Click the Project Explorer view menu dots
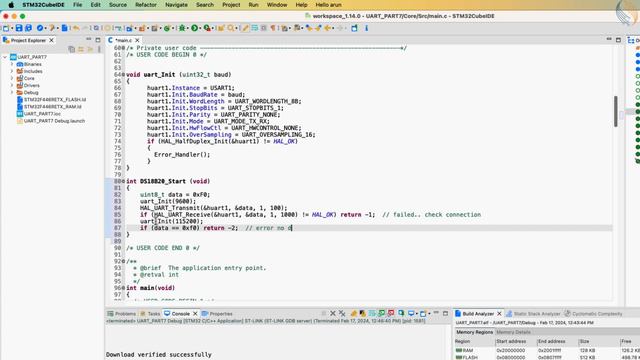The height and width of the screenshot is (360, 640). (x=99, y=49)
